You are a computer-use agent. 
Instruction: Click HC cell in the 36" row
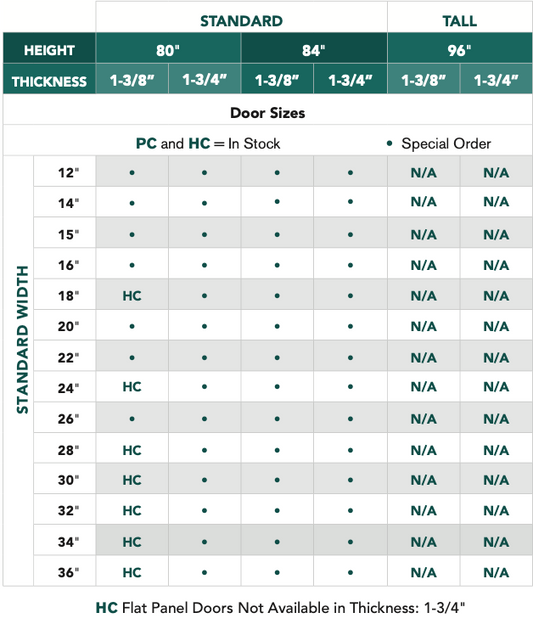[x=132, y=572]
